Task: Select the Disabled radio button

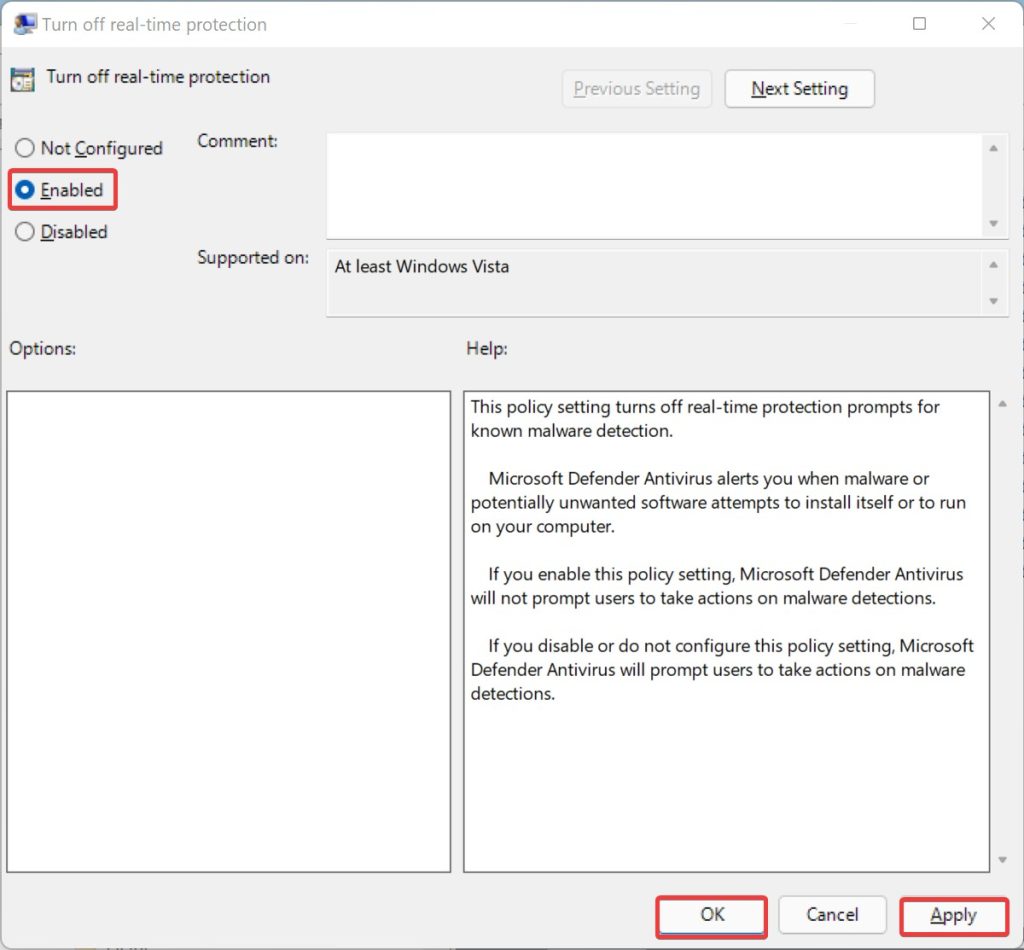Action: point(25,232)
